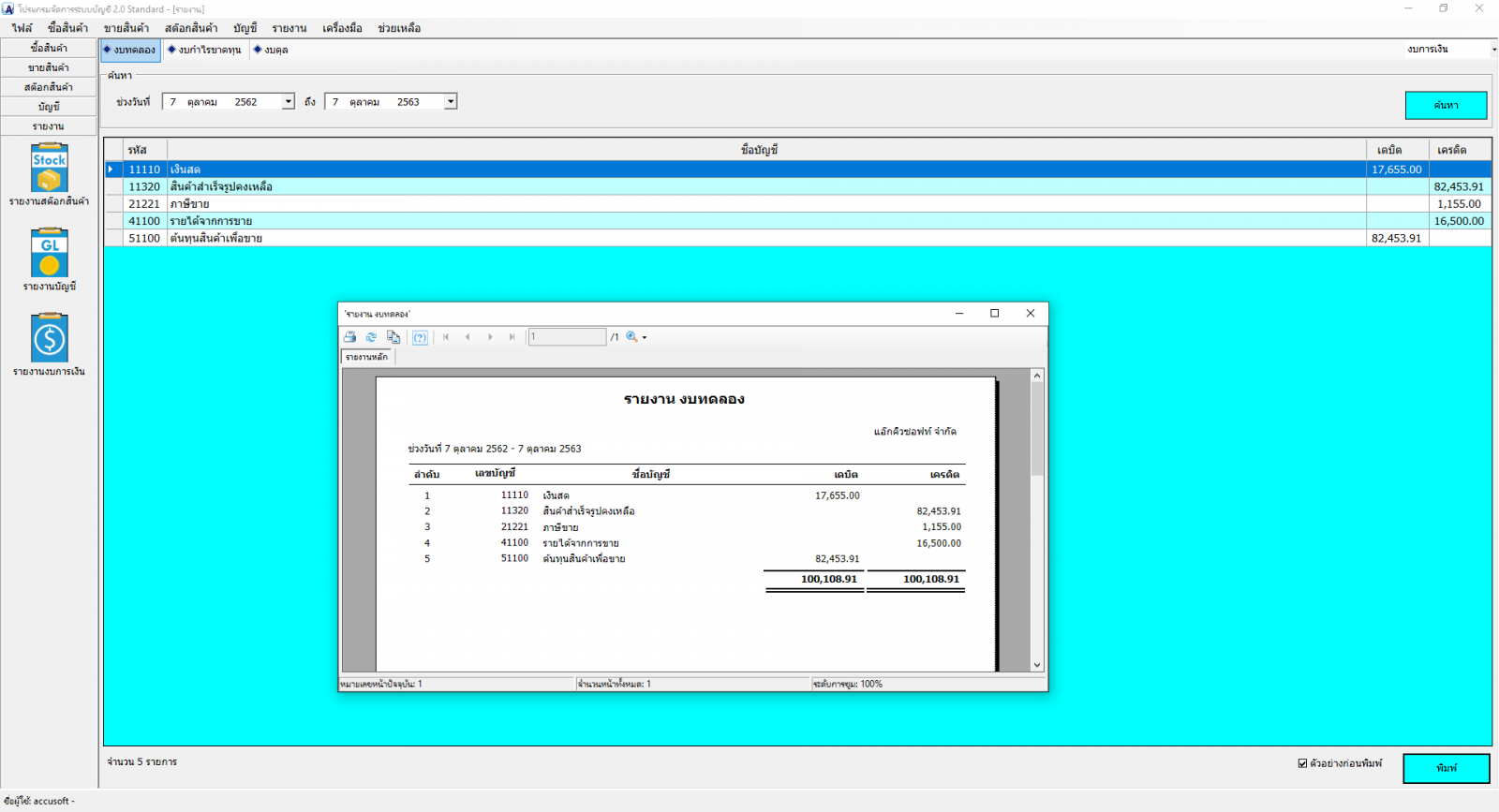This screenshot has height=812, width=1499.
Task: Switch to the งบดุล tab
Action: click(271, 50)
